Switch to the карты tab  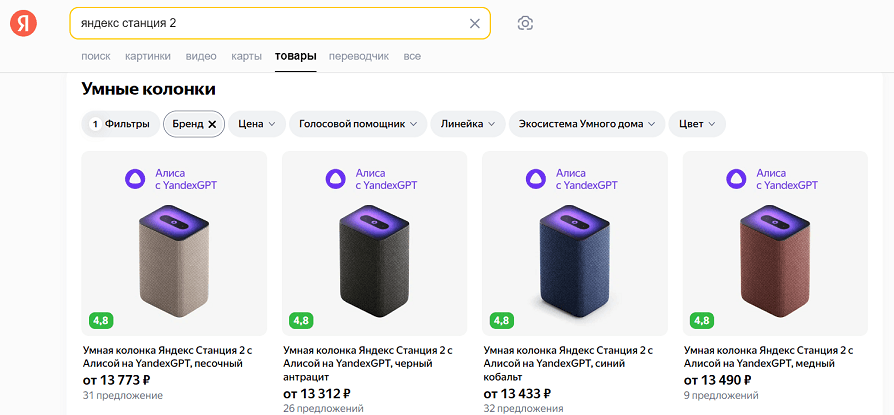coord(246,56)
